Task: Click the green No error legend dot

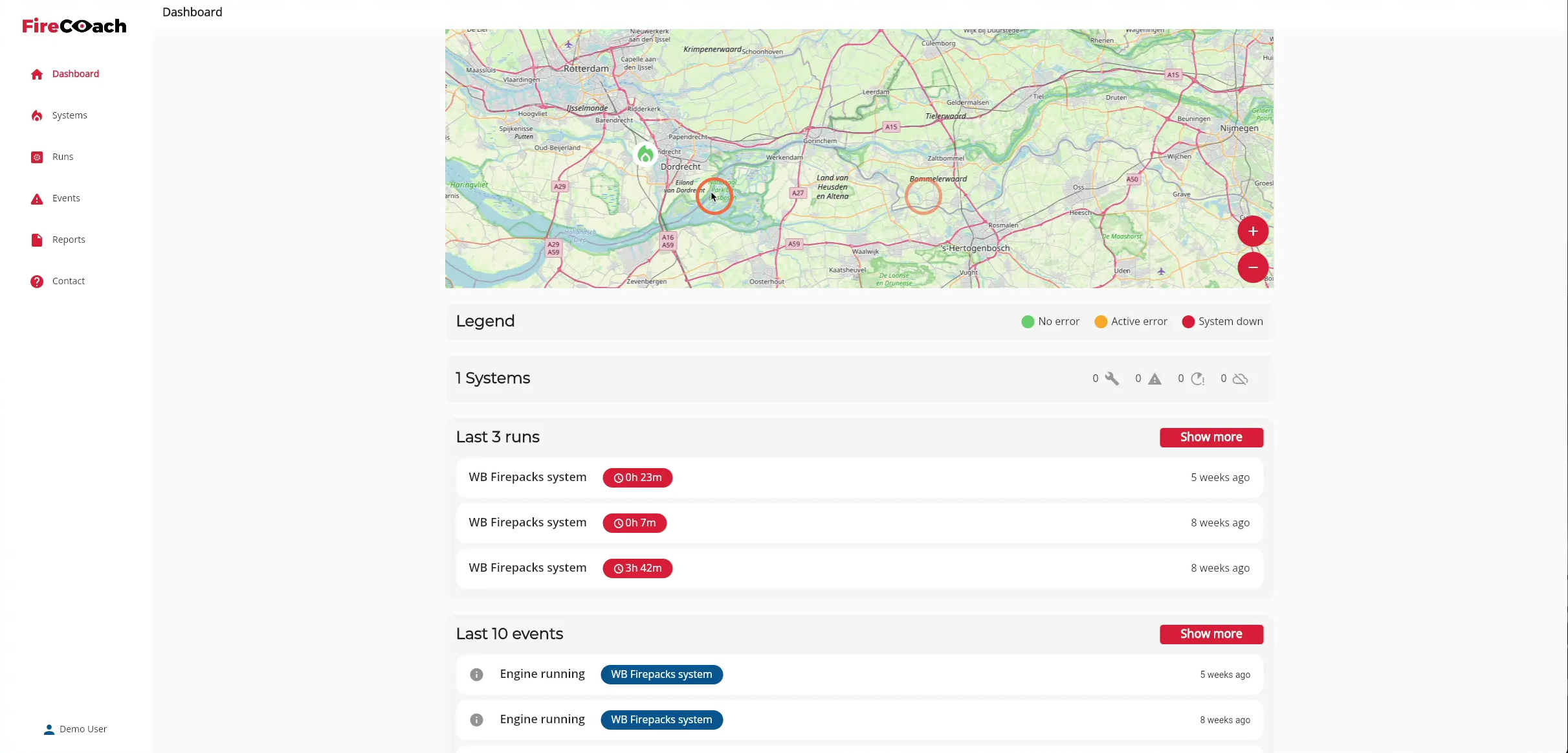Action: (1028, 322)
